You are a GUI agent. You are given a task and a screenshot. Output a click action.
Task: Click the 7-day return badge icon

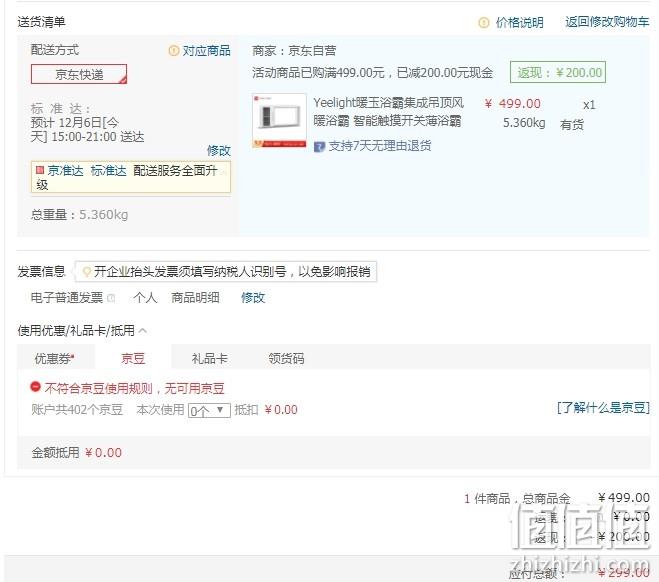click(319, 147)
